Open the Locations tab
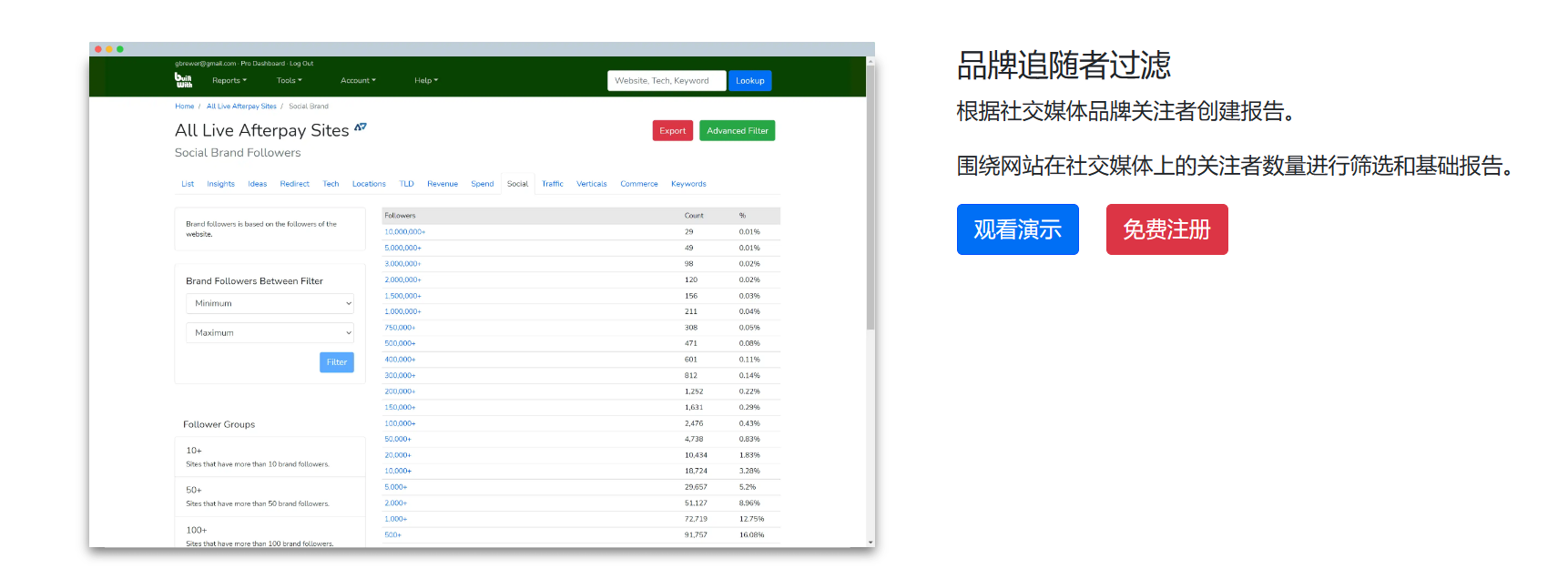Image resolution: width=1568 pixels, height=569 pixels. click(x=369, y=184)
